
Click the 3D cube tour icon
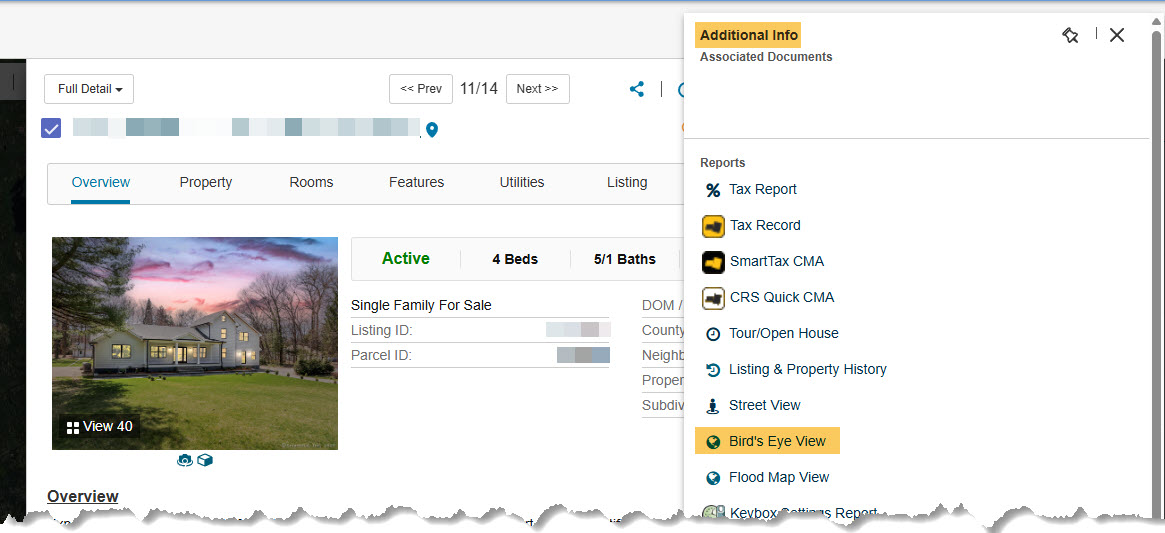205,461
